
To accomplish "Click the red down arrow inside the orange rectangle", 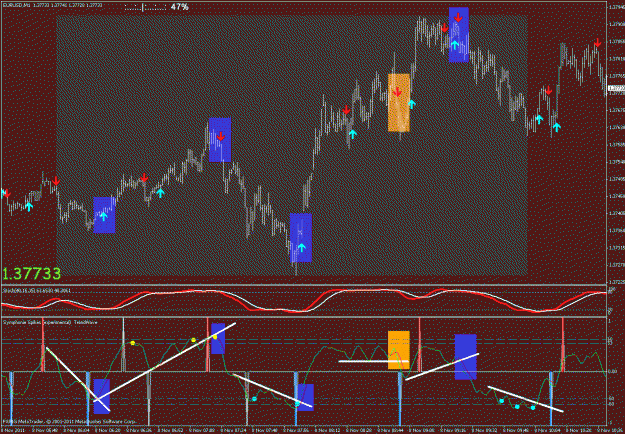I will pyautogui.click(x=397, y=92).
